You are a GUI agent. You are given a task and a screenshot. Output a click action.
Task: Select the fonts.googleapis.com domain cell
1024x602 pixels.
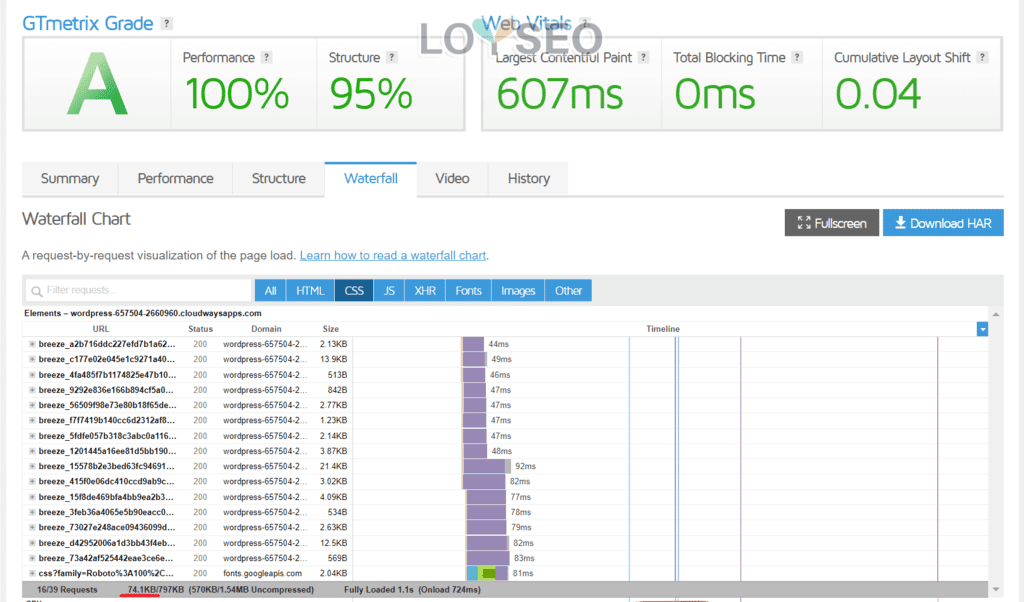click(263, 573)
